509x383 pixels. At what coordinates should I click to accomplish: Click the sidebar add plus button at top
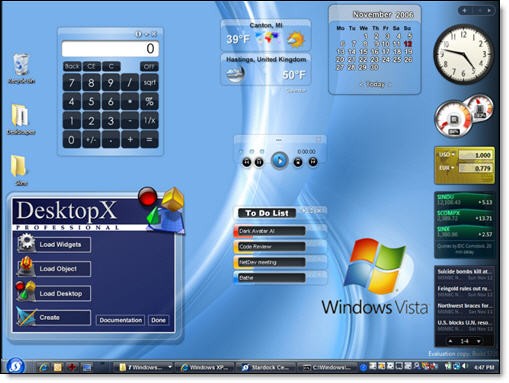click(464, 11)
